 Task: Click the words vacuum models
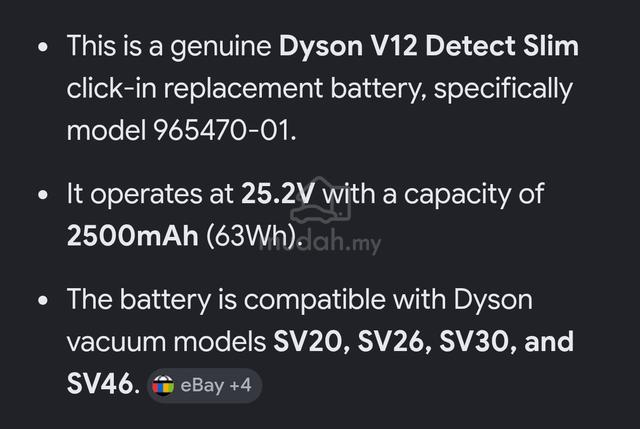click(x=167, y=342)
